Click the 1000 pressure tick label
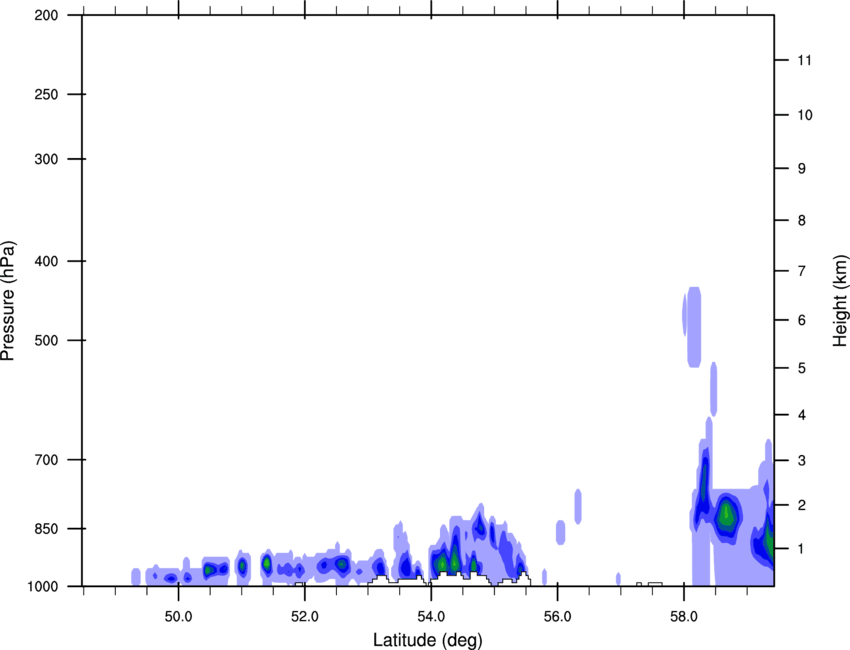This screenshot has height=650, width=850. 43,587
